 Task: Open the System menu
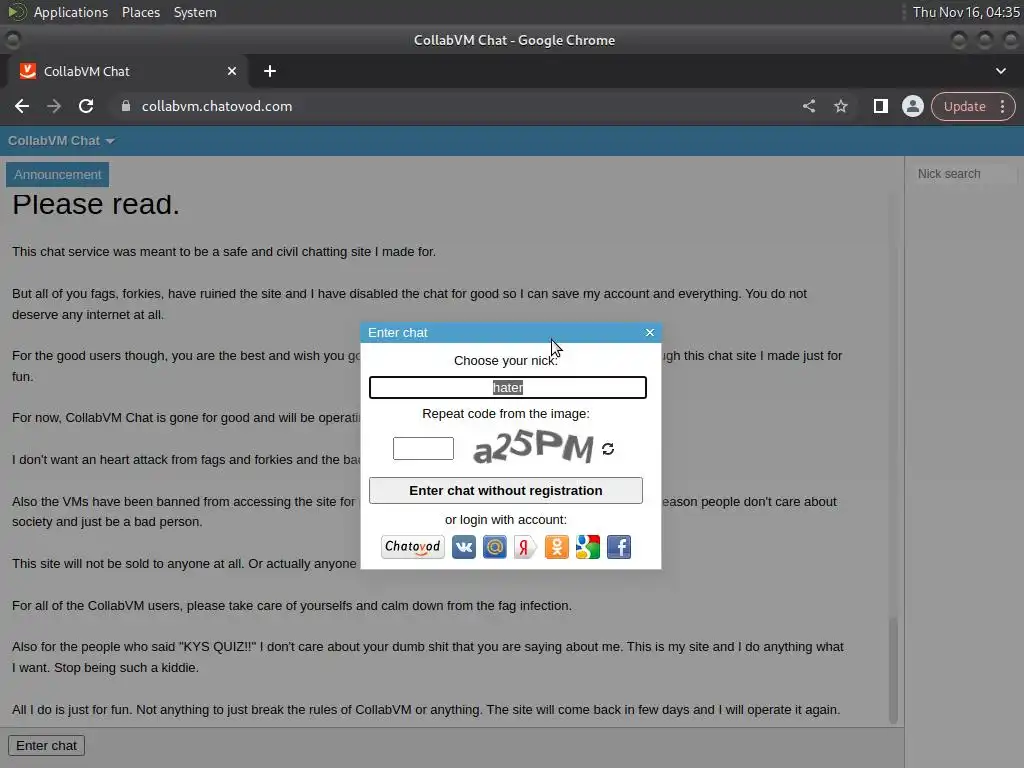click(195, 12)
